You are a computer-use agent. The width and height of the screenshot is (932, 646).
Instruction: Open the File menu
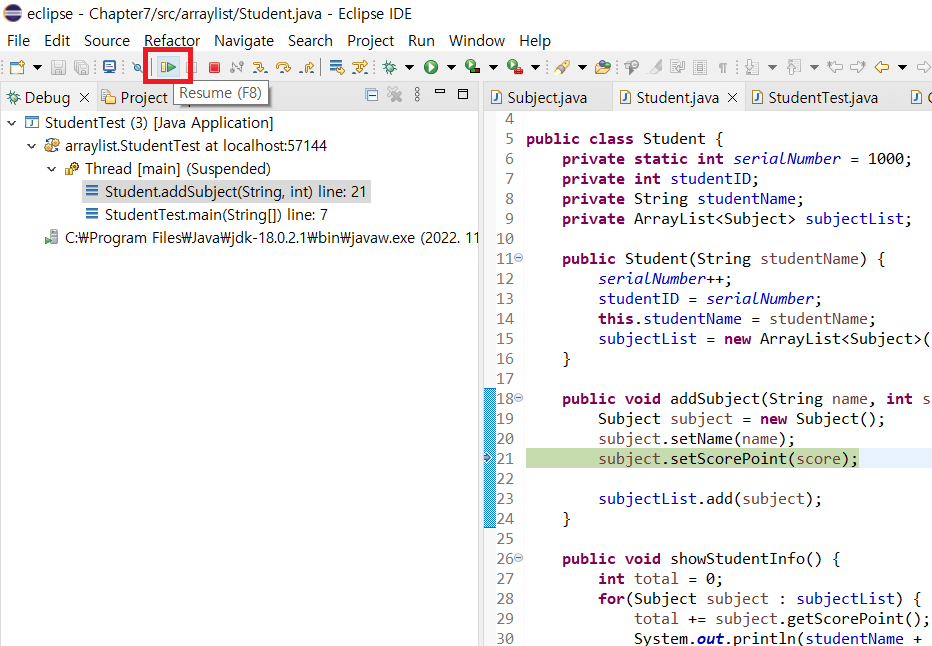(18, 40)
